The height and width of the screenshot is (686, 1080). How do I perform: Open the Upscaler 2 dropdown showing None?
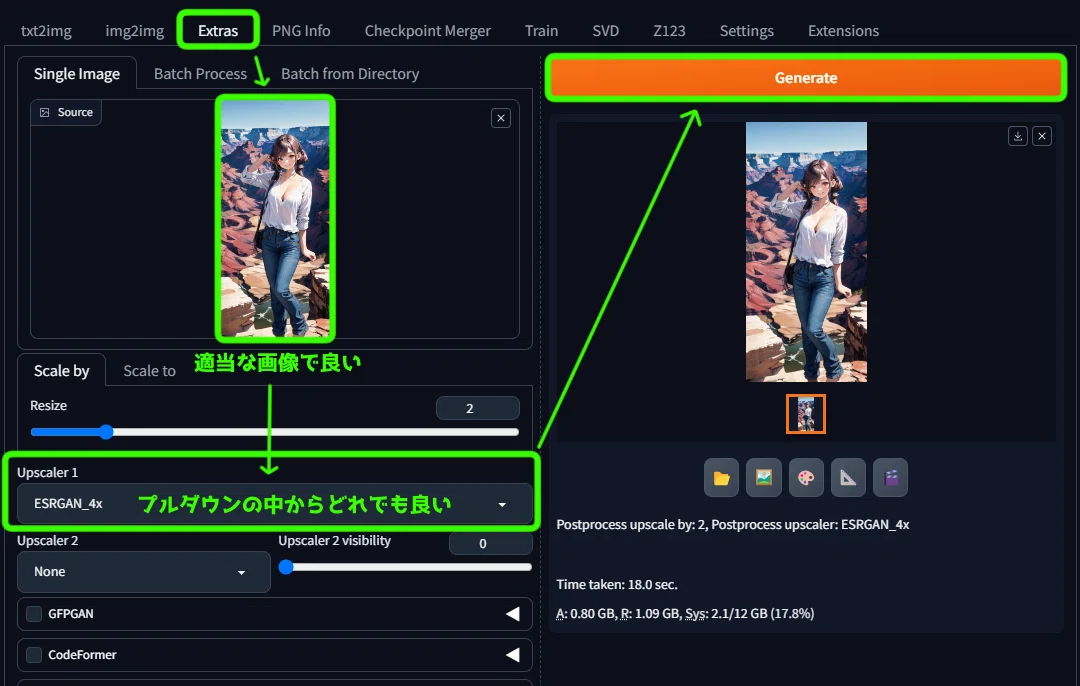[x=143, y=572]
